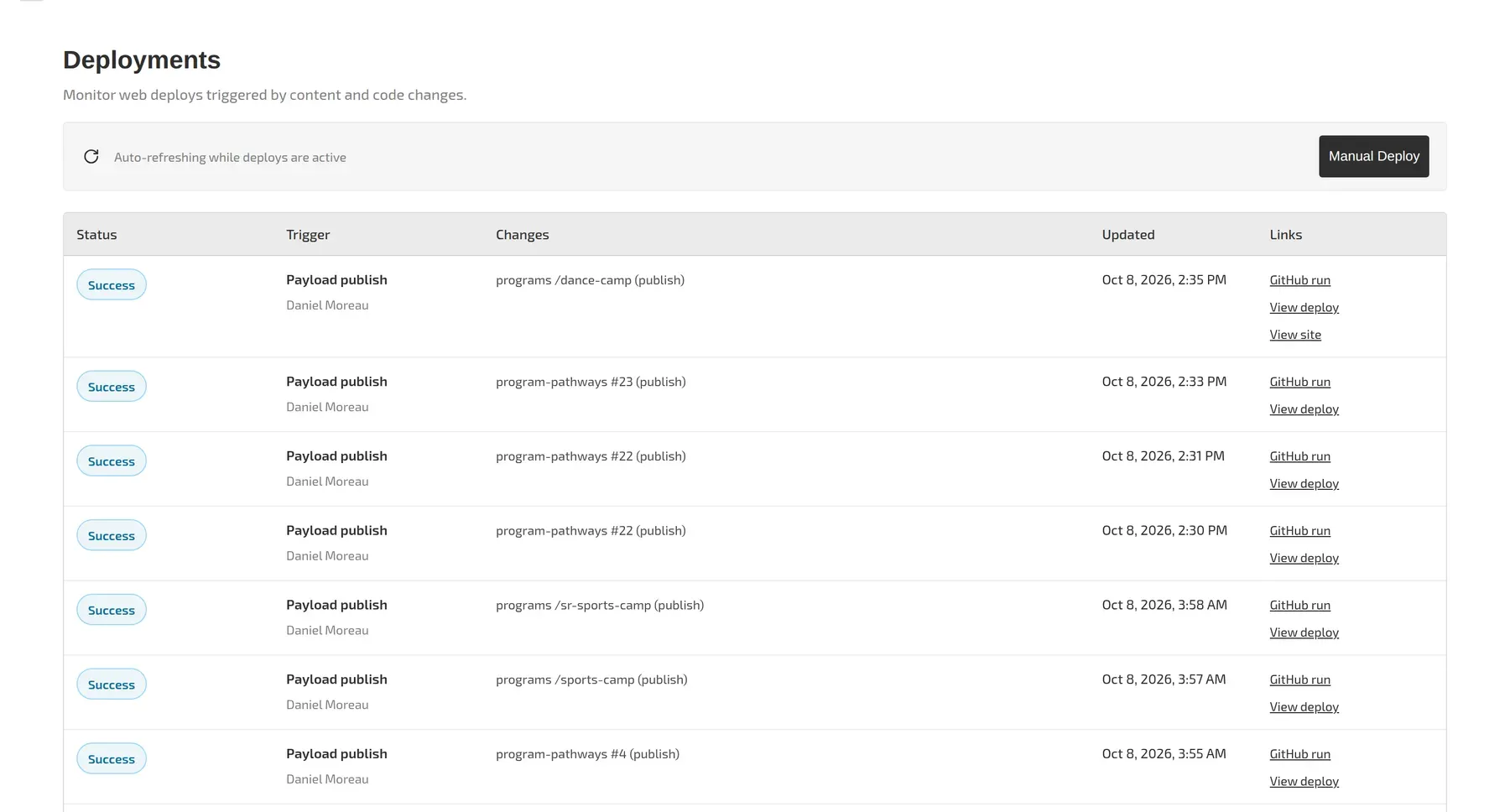
Task: Open GitHub run for dance-camp publish
Action: pos(1299,280)
